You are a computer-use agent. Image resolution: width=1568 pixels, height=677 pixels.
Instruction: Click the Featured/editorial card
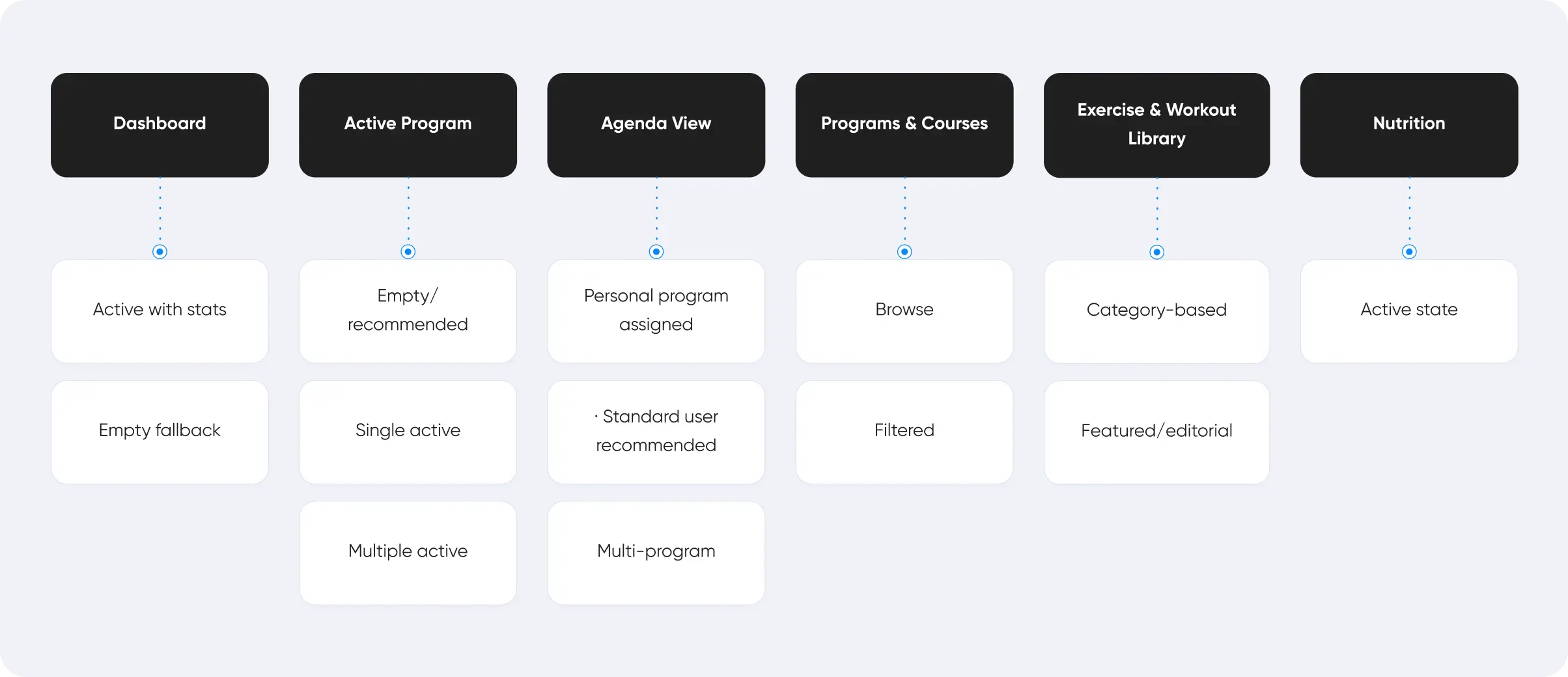(x=1157, y=432)
